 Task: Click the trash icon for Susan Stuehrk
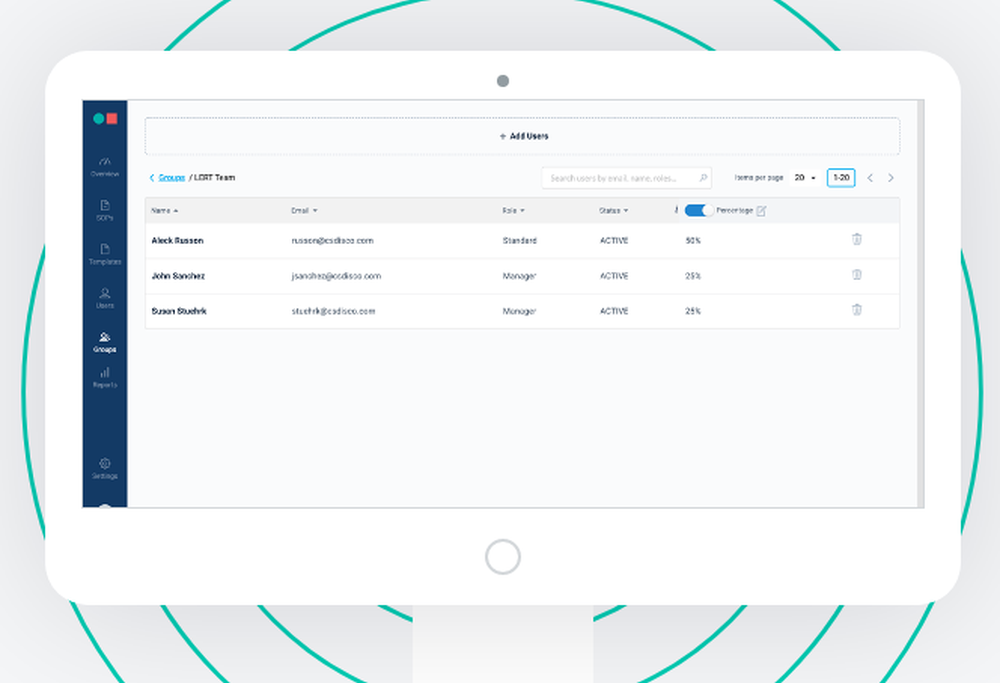[x=857, y=310]
